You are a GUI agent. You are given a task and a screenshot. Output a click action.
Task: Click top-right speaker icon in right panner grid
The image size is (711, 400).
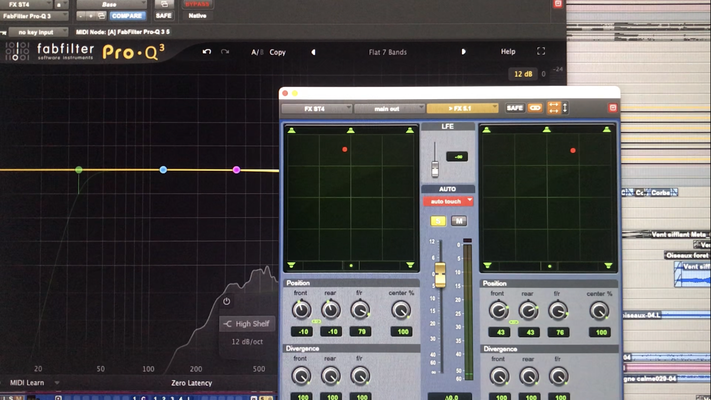coord(607,130)
